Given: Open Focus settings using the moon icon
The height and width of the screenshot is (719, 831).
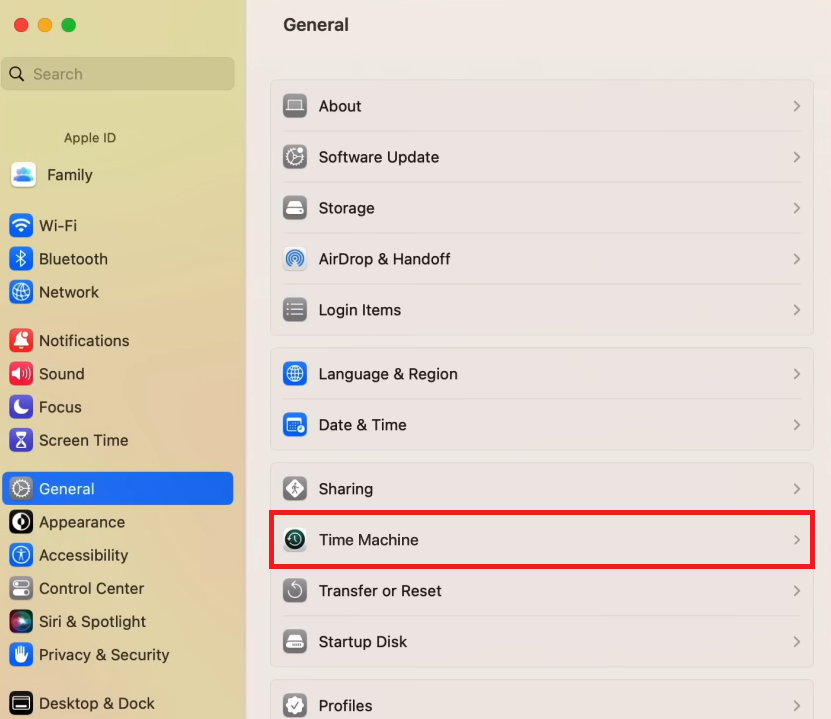Looking at the screenshot, I should point(22,406).
